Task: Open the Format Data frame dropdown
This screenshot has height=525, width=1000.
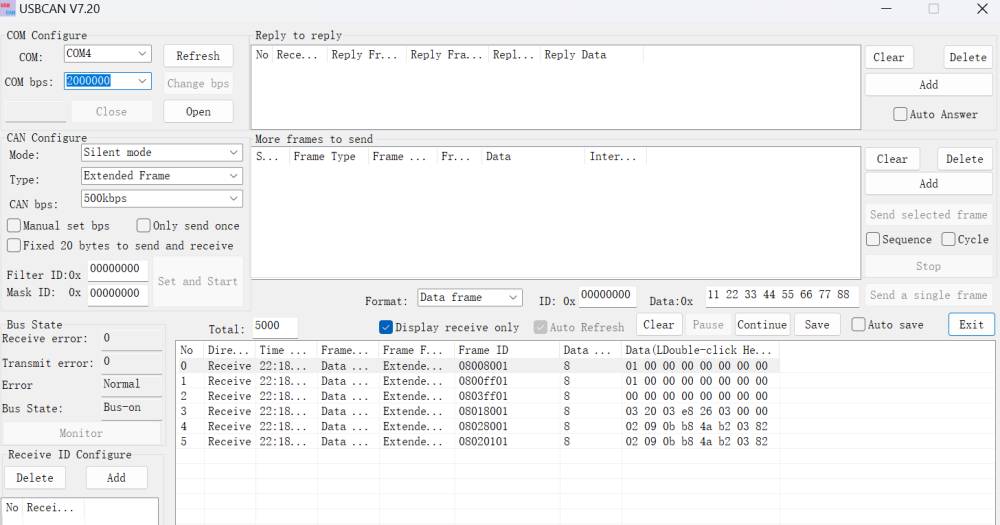Action: [469, 297]
